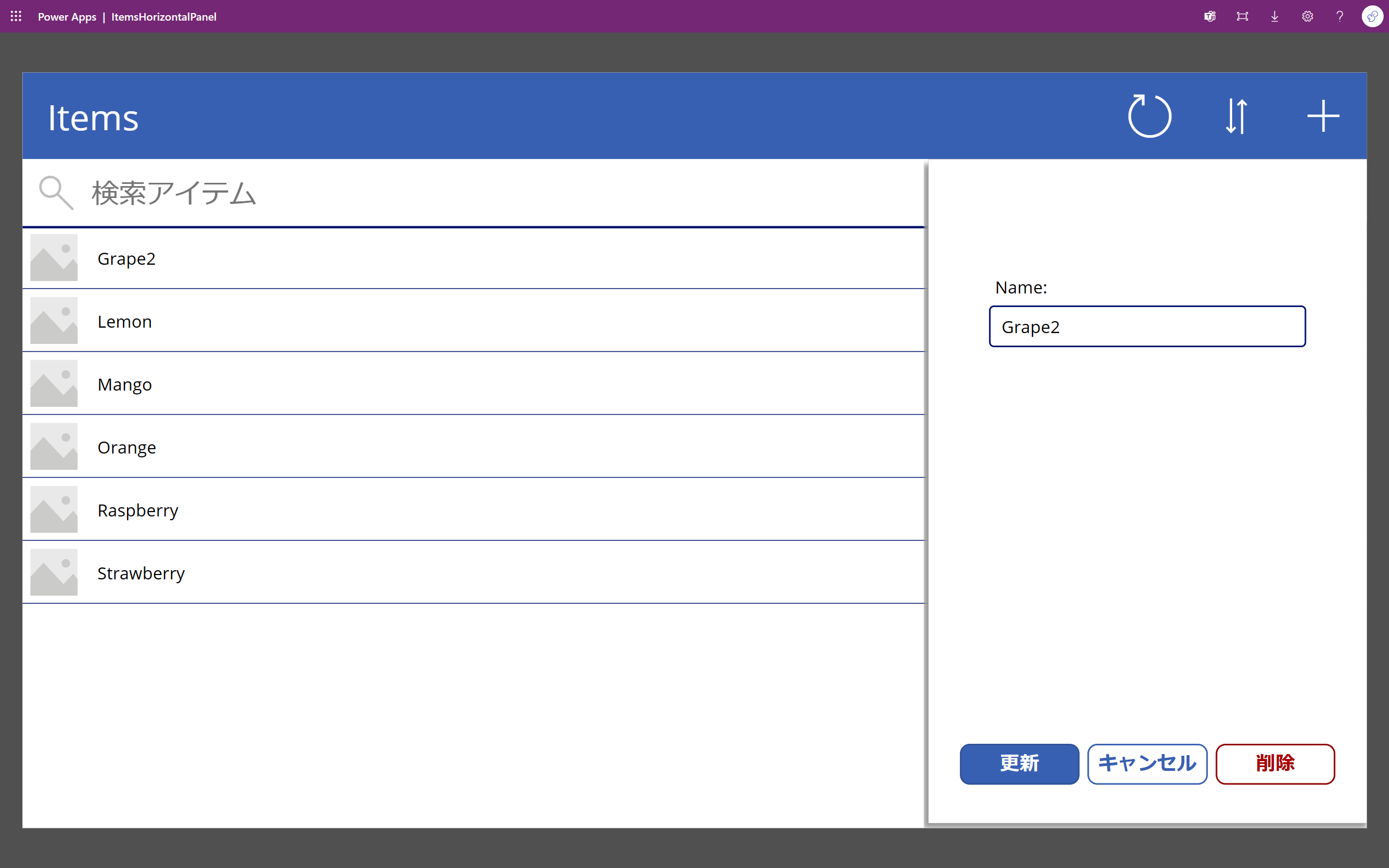Click the search magnifier icon

click(x=56, y=192)
